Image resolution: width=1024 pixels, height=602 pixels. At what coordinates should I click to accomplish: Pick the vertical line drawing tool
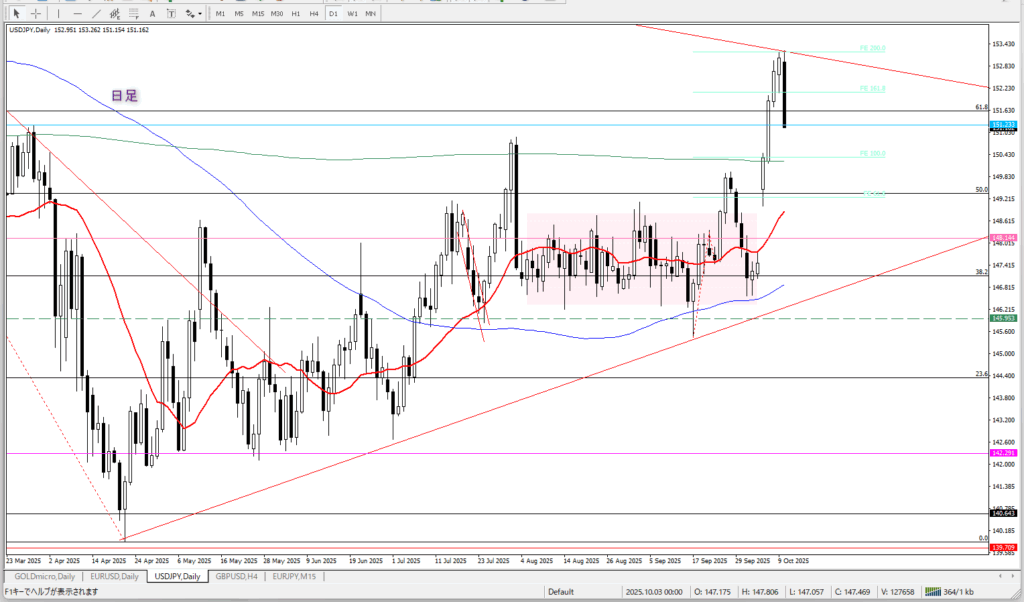(59, 13)
